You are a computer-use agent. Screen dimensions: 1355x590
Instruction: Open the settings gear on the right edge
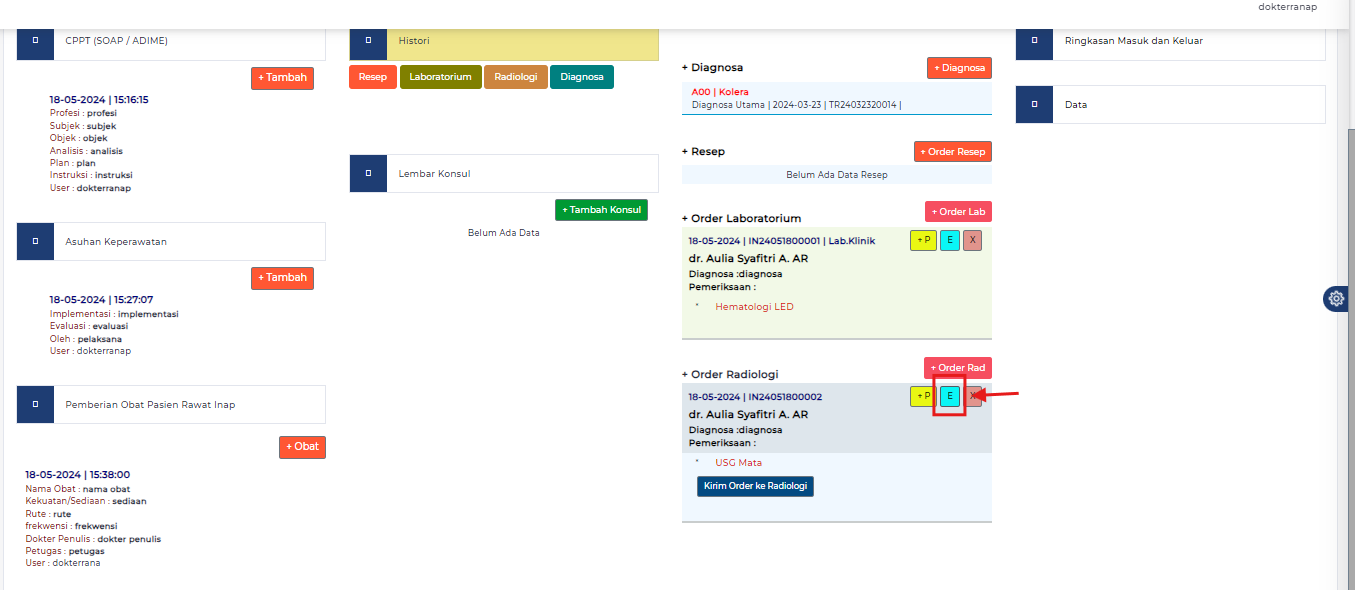pyautogui.click(x=1336, y=298)
